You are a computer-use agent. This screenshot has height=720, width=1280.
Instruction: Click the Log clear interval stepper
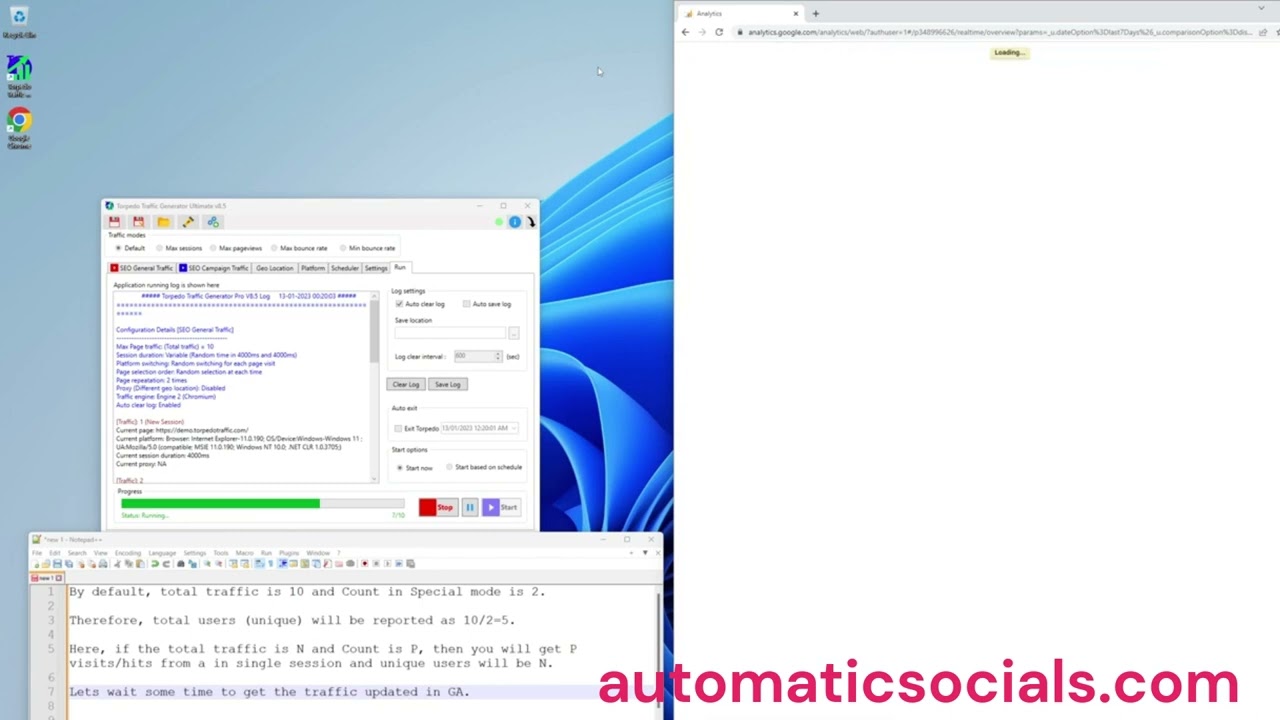[498, 356]
